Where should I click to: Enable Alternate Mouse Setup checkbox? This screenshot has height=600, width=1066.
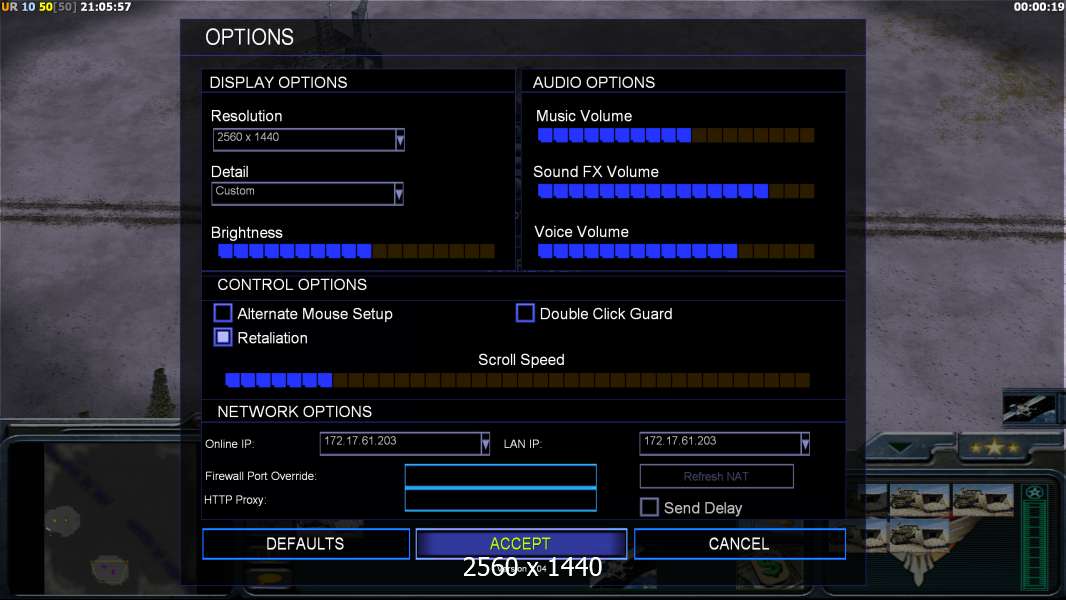[x=223, y=313]
